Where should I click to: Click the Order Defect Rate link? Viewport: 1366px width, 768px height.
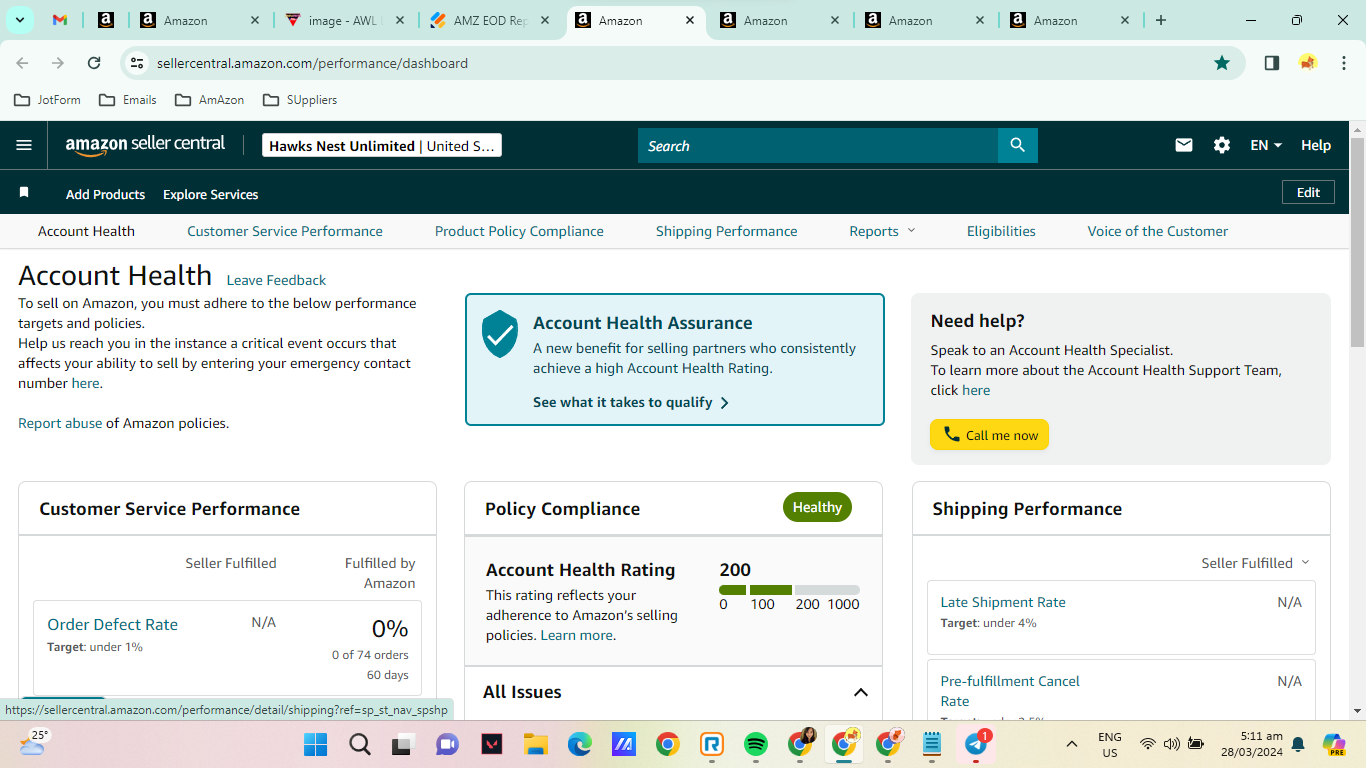point(112,624)
